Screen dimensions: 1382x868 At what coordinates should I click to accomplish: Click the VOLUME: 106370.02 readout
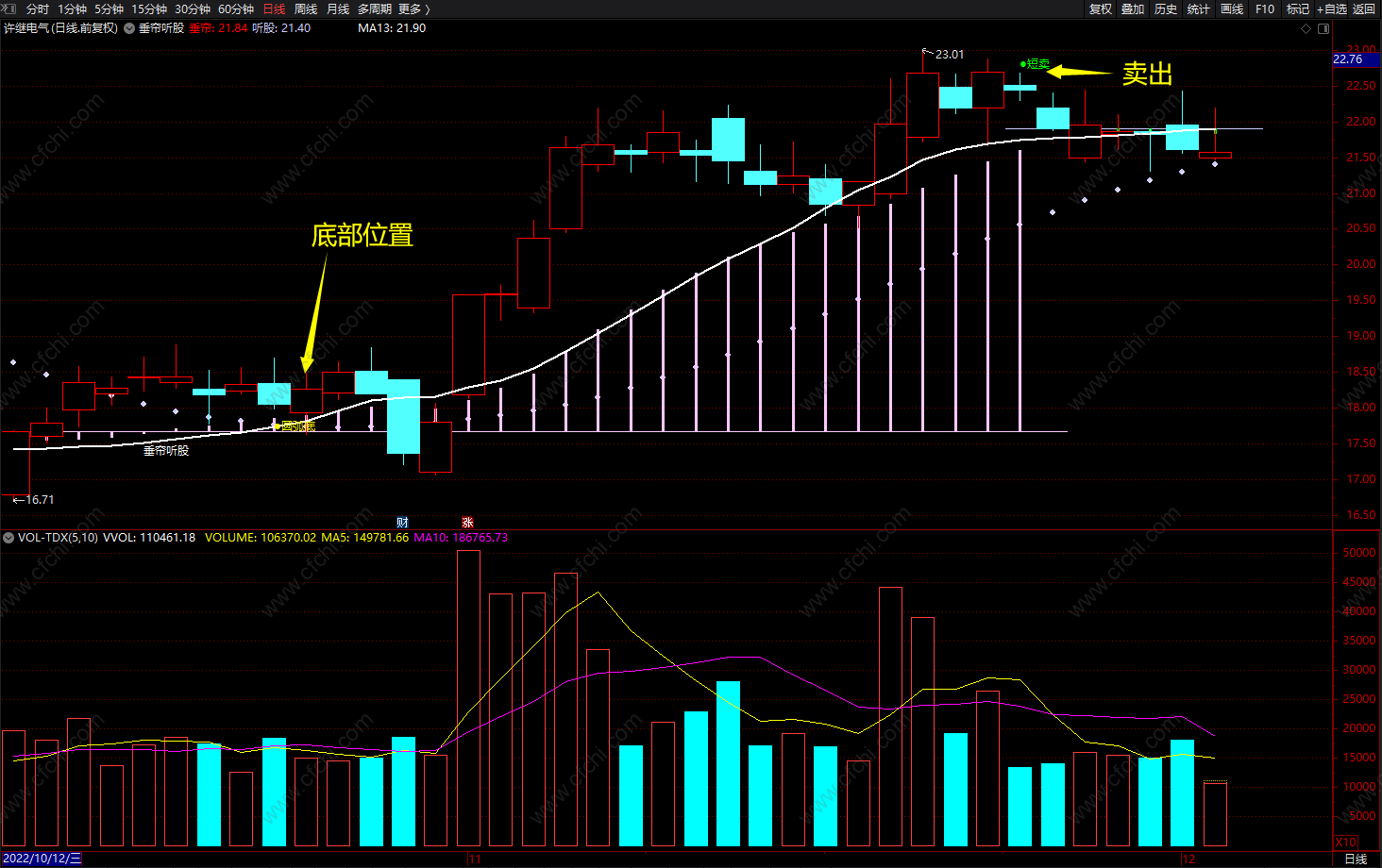click(261, 538)
